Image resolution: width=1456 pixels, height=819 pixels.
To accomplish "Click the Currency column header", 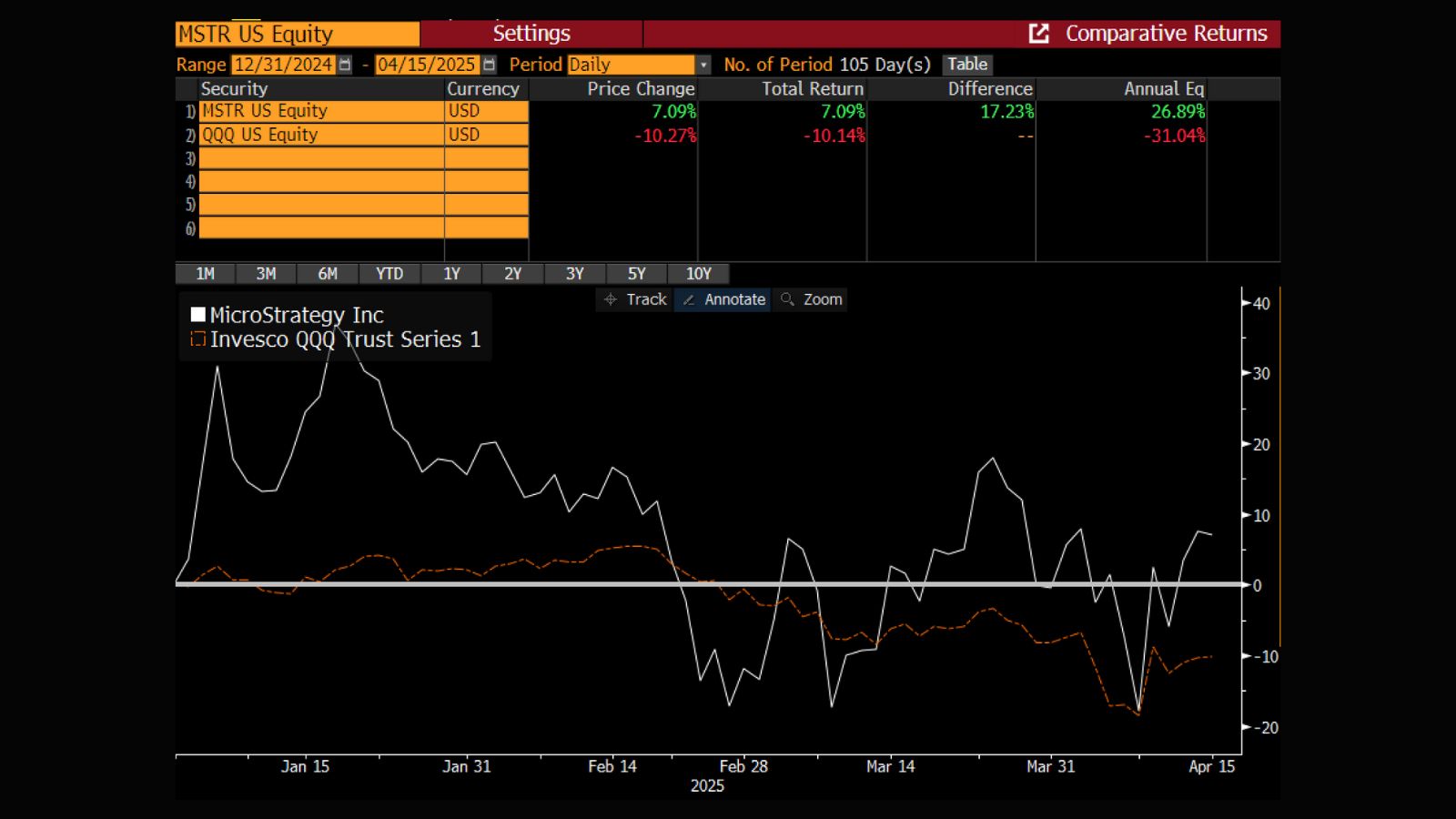I will 482,89.
